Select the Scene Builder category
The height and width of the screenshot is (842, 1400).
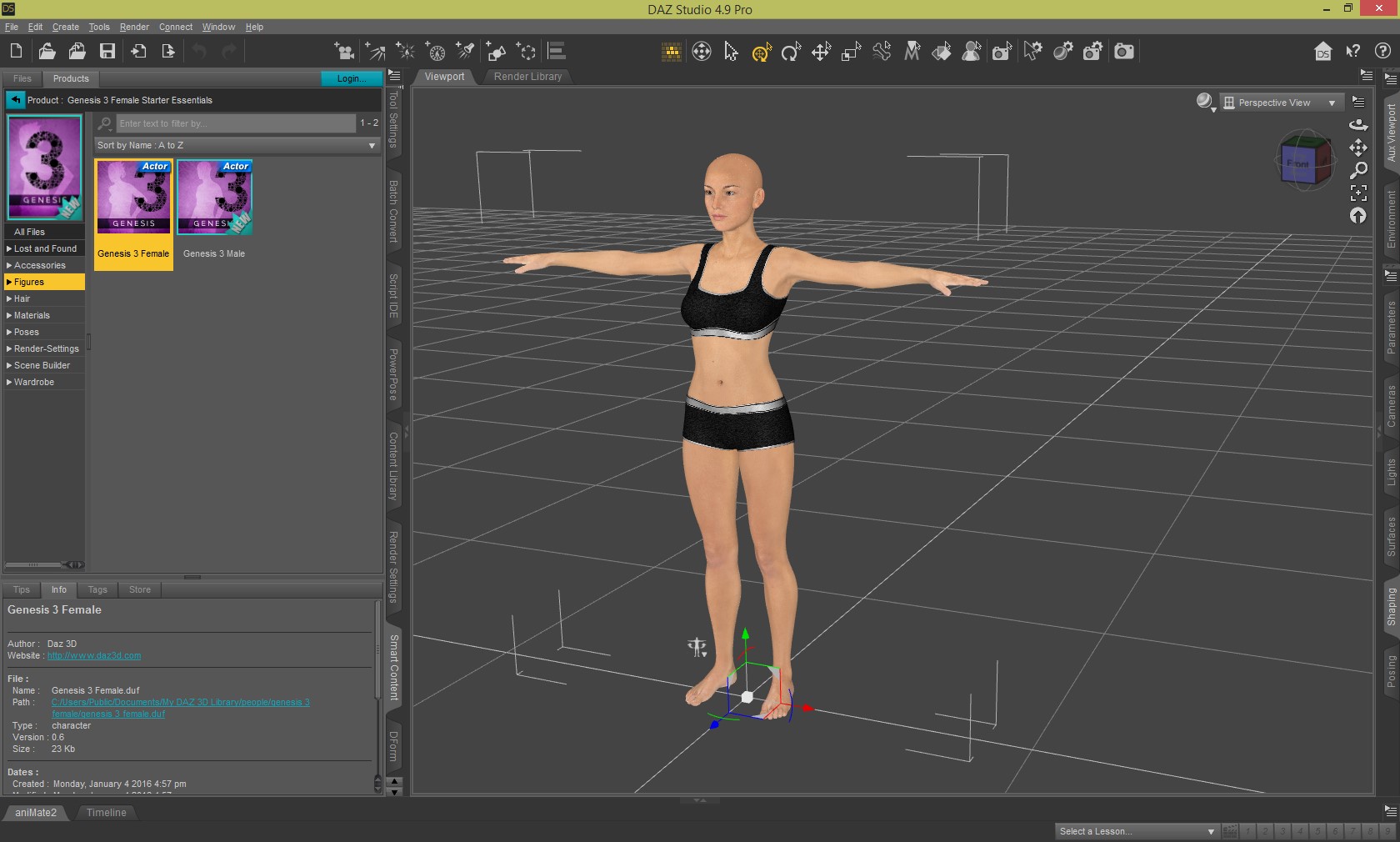click(44, 365)
